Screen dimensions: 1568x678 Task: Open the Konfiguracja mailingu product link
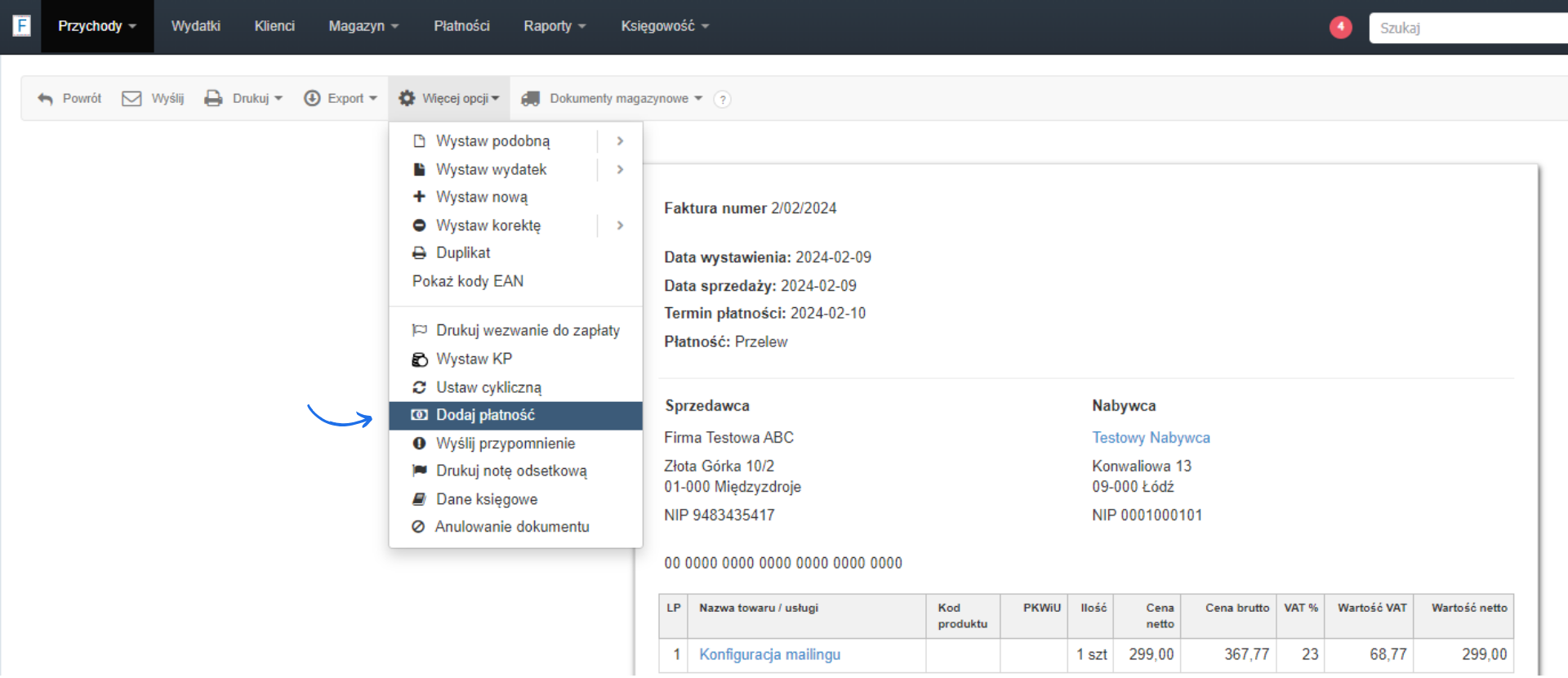pos(769,654)
